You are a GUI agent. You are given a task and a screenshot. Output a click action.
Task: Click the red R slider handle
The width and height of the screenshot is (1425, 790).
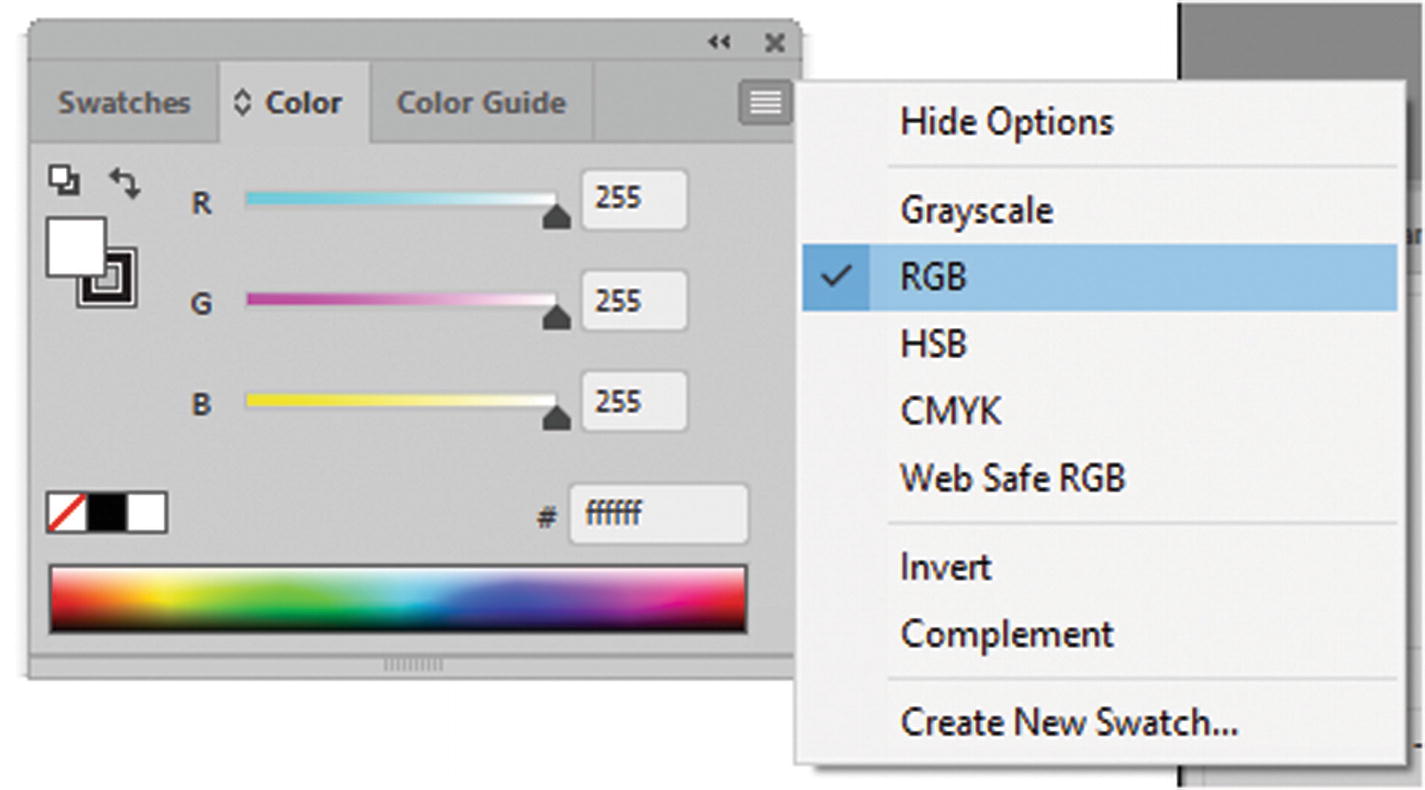pyautogui.click(x=556, y=216)
